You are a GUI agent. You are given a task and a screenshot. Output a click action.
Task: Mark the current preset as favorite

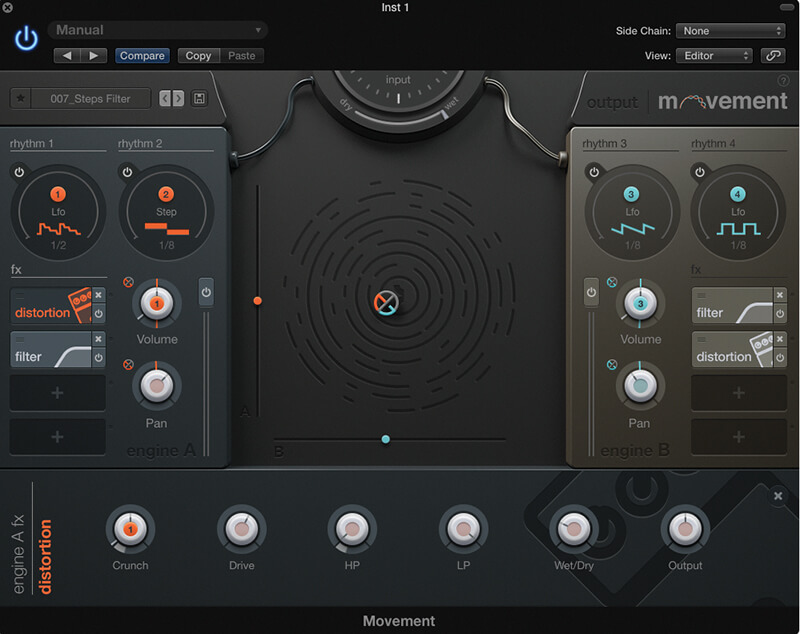(24, 99)
